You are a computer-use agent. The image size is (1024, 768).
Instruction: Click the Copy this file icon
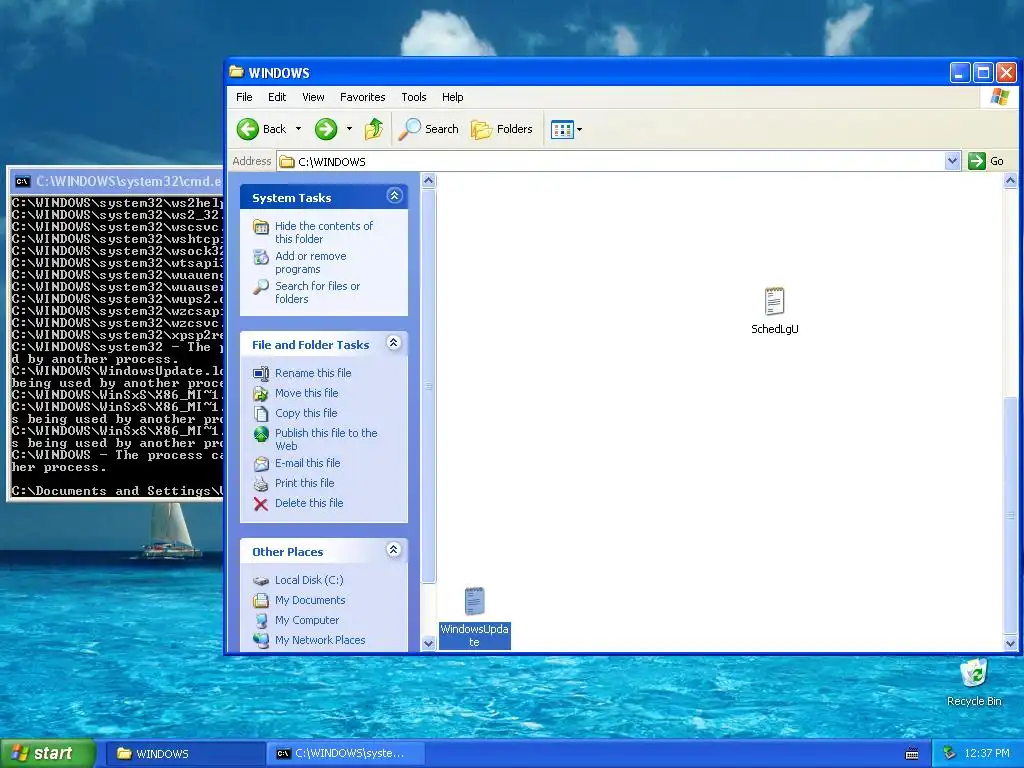261,413
